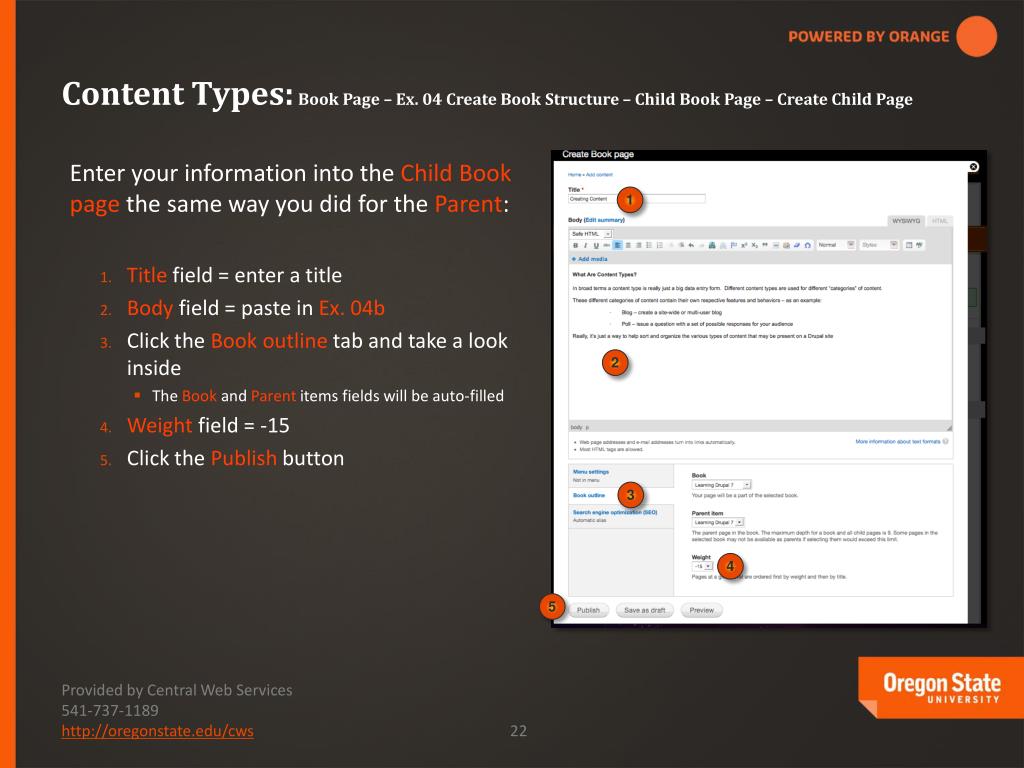Click the 'What Are Content Types?' body heading

[604, 275]
